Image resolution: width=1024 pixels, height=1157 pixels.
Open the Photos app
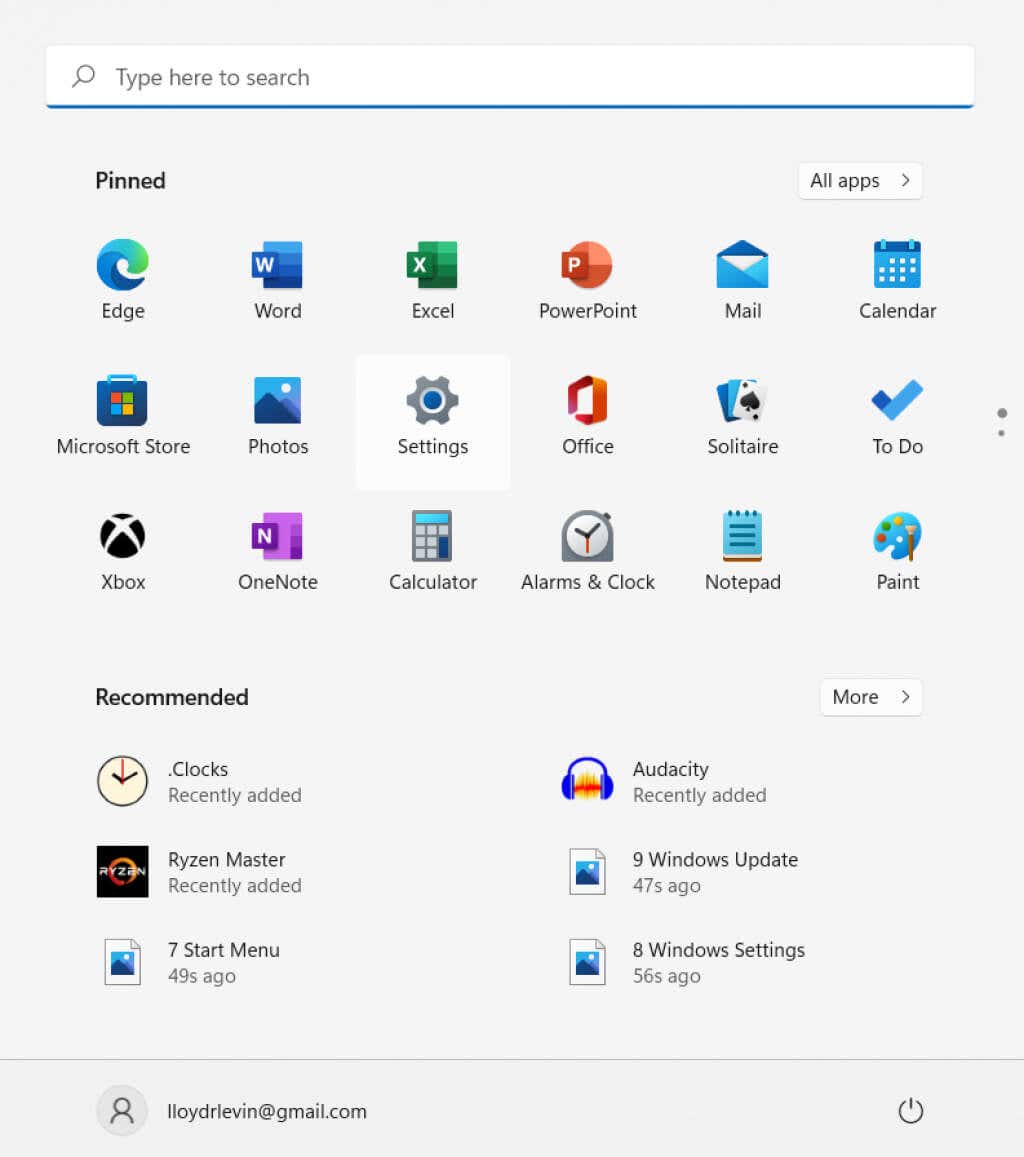(277, 415)
